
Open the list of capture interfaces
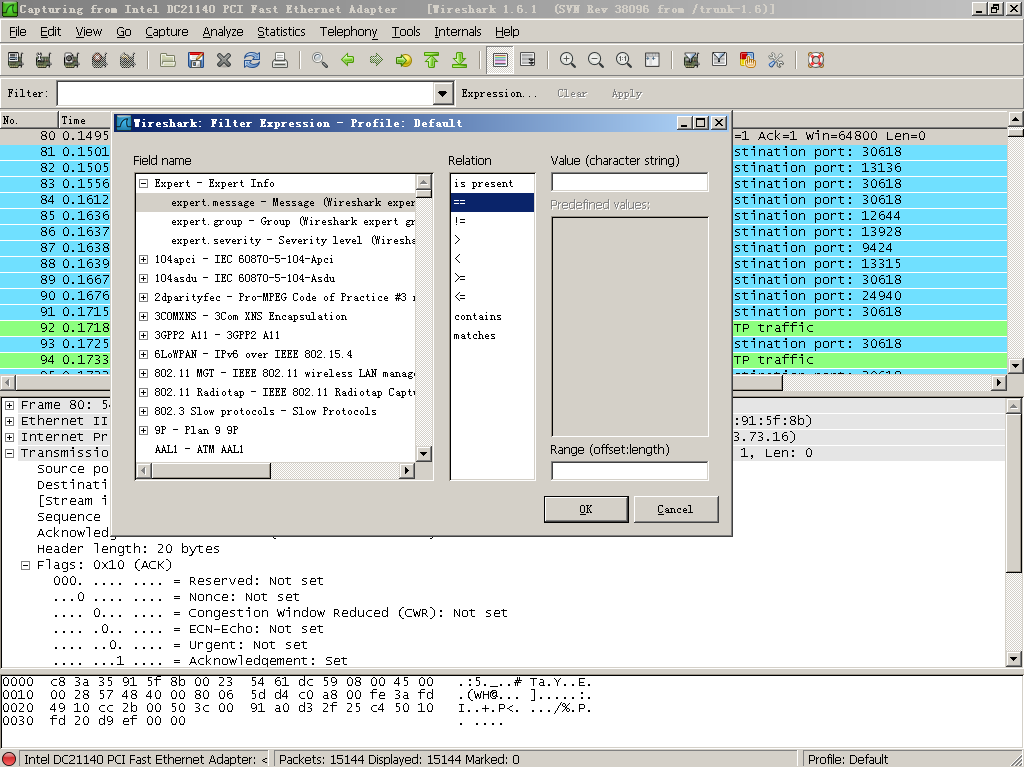[16, 61]
